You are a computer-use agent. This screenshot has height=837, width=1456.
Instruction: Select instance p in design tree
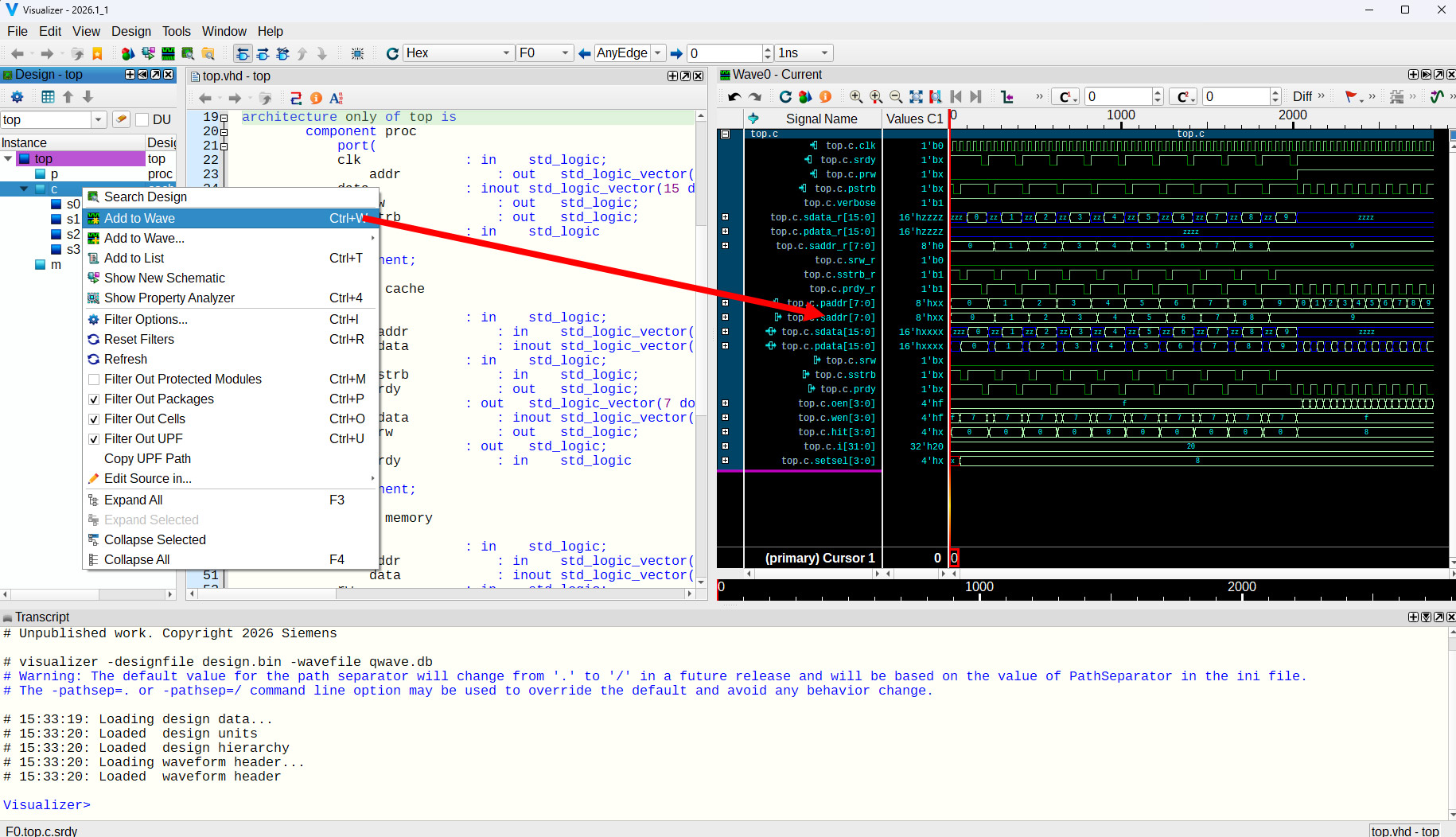click(x=54, y=174)
